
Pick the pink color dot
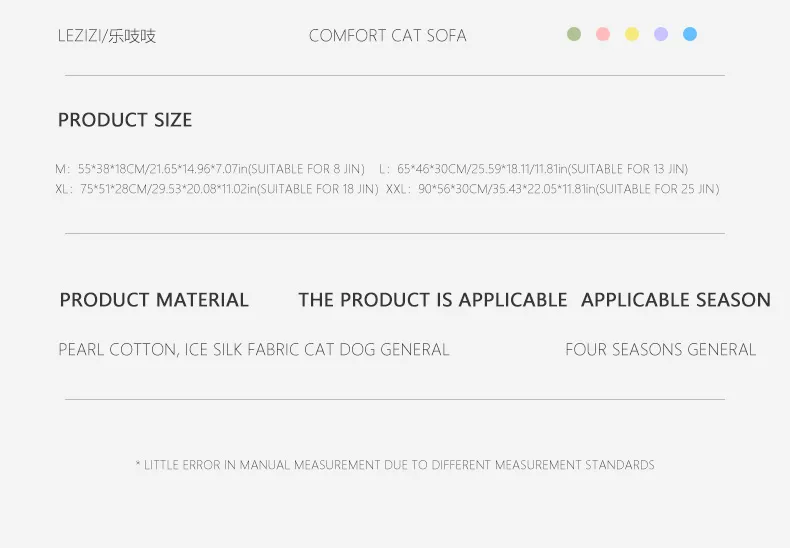click(603, 34)
